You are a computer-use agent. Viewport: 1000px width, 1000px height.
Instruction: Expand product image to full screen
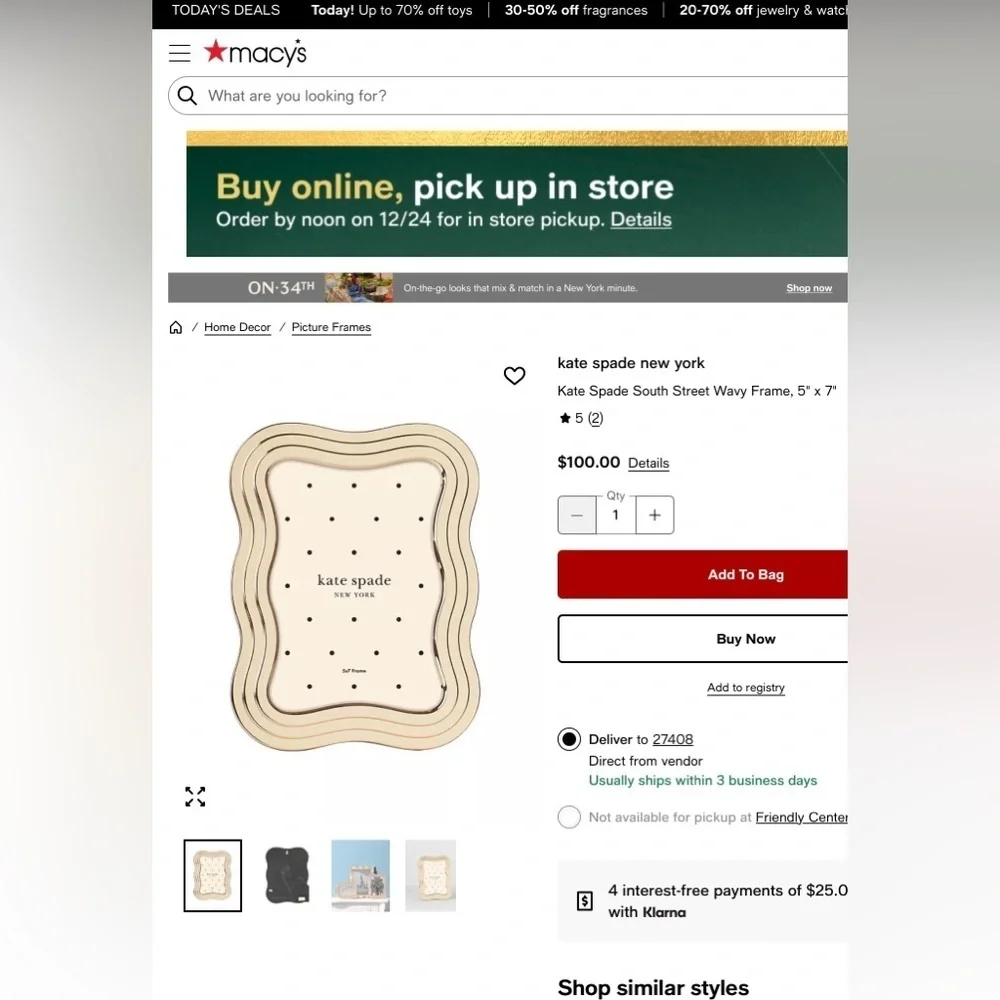click(195, 797)
